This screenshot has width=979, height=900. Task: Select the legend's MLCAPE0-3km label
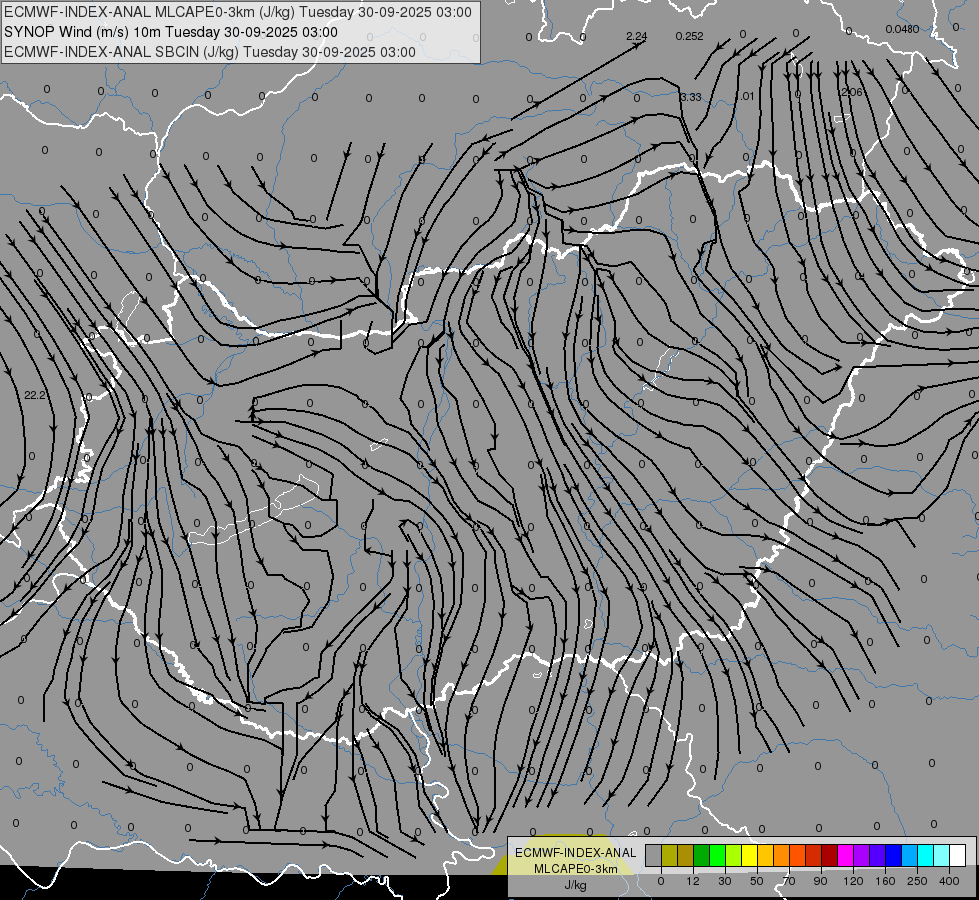click(575, 869)
